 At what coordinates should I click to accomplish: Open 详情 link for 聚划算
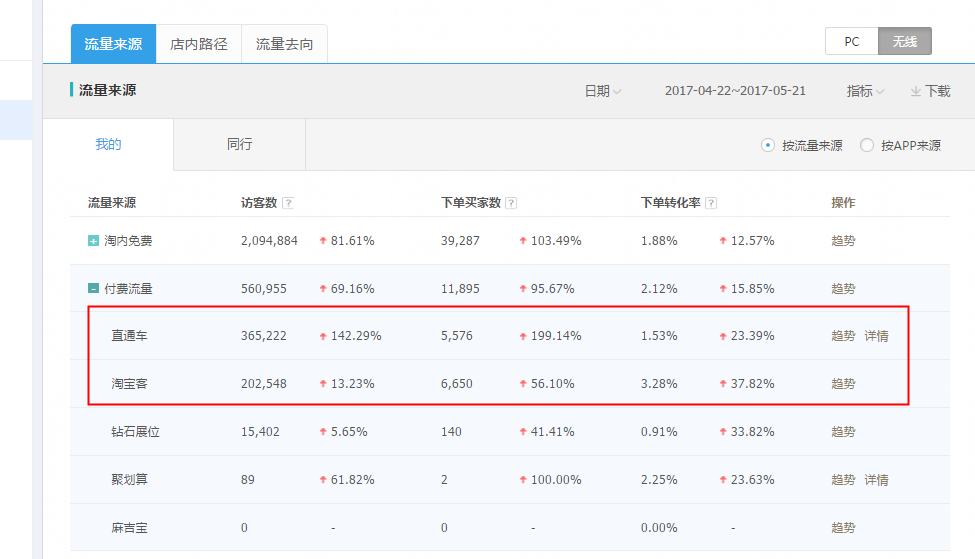876,480
